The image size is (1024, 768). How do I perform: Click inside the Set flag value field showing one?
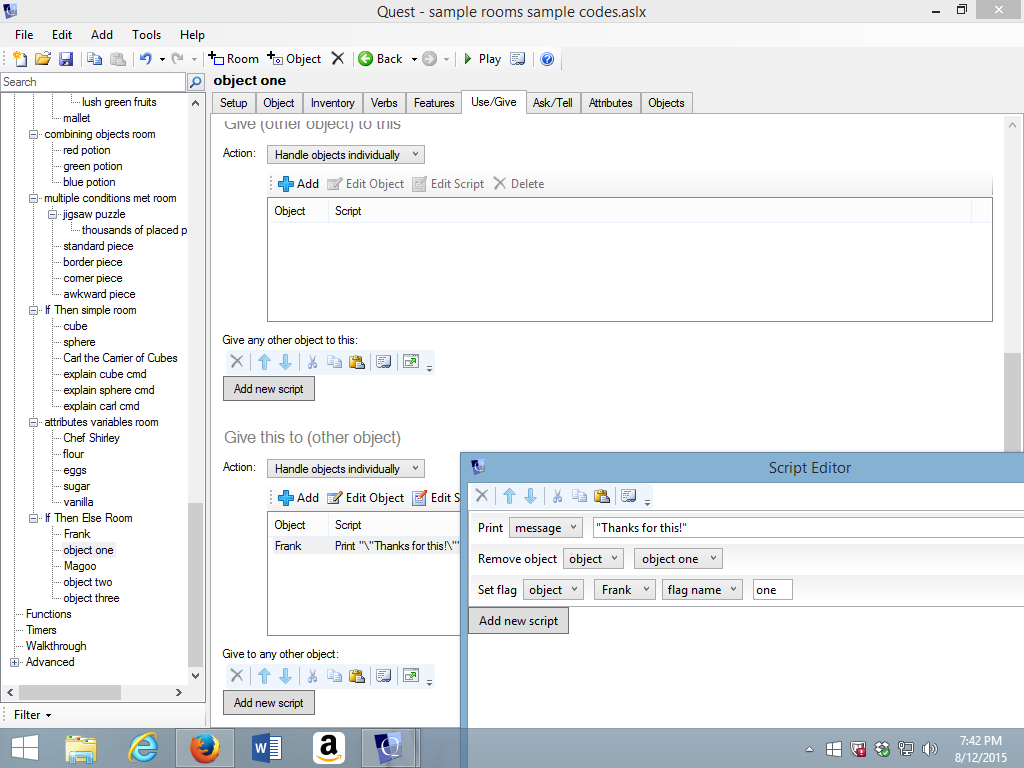pos(772,590)
